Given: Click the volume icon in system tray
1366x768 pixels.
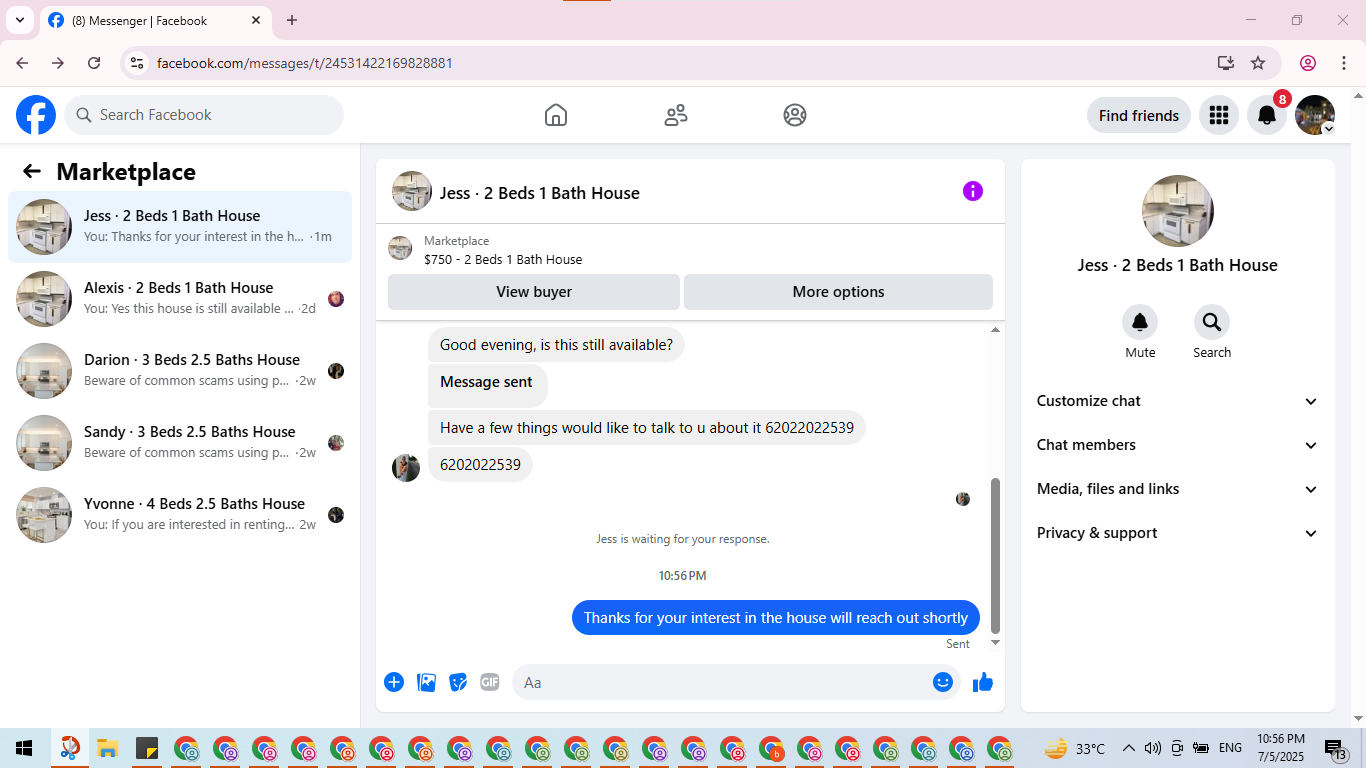Looking at the screenshot, I should 1153,748.
